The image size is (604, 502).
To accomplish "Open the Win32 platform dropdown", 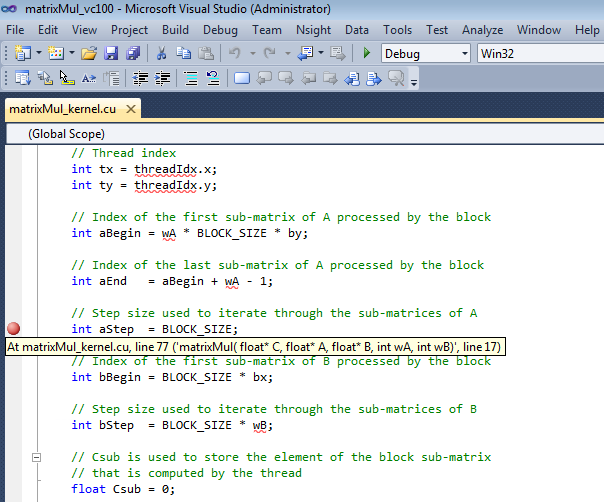I will pyautogui.click(x=538, y=53).
